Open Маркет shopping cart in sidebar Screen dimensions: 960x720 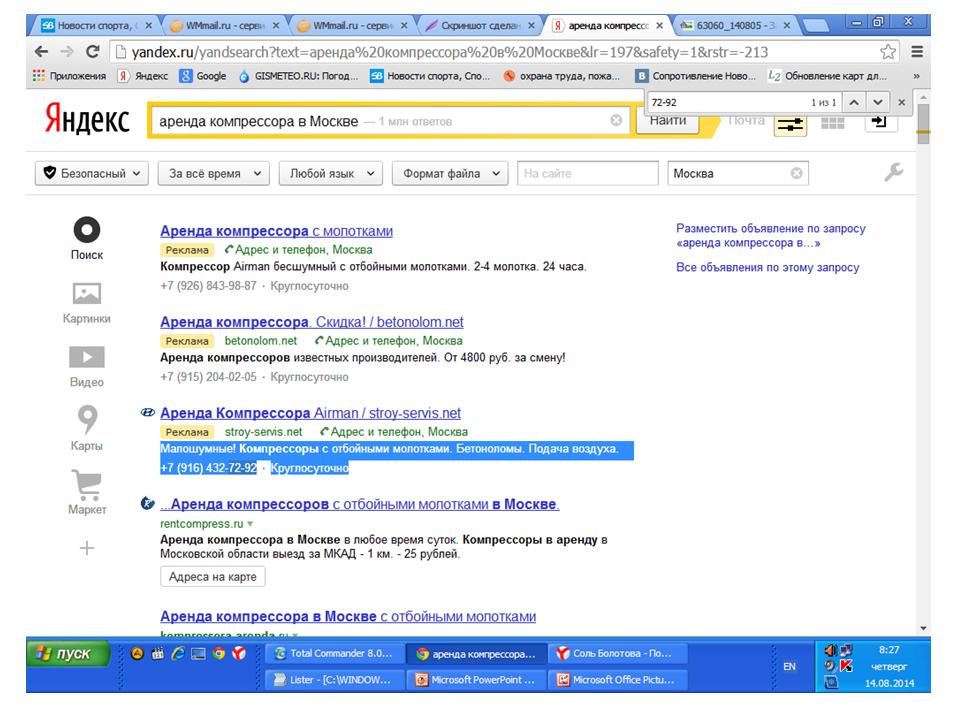(87, 492)
